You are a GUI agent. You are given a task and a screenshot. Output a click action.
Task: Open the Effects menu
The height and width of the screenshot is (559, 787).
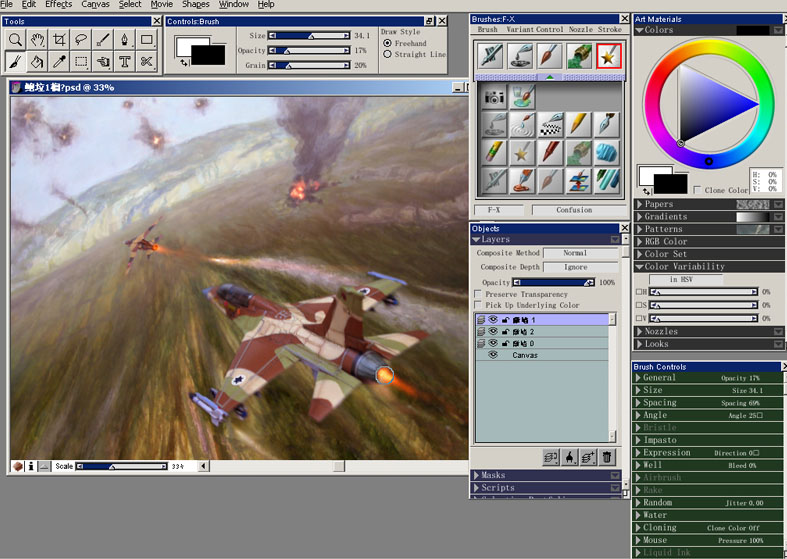click(59, 5)
